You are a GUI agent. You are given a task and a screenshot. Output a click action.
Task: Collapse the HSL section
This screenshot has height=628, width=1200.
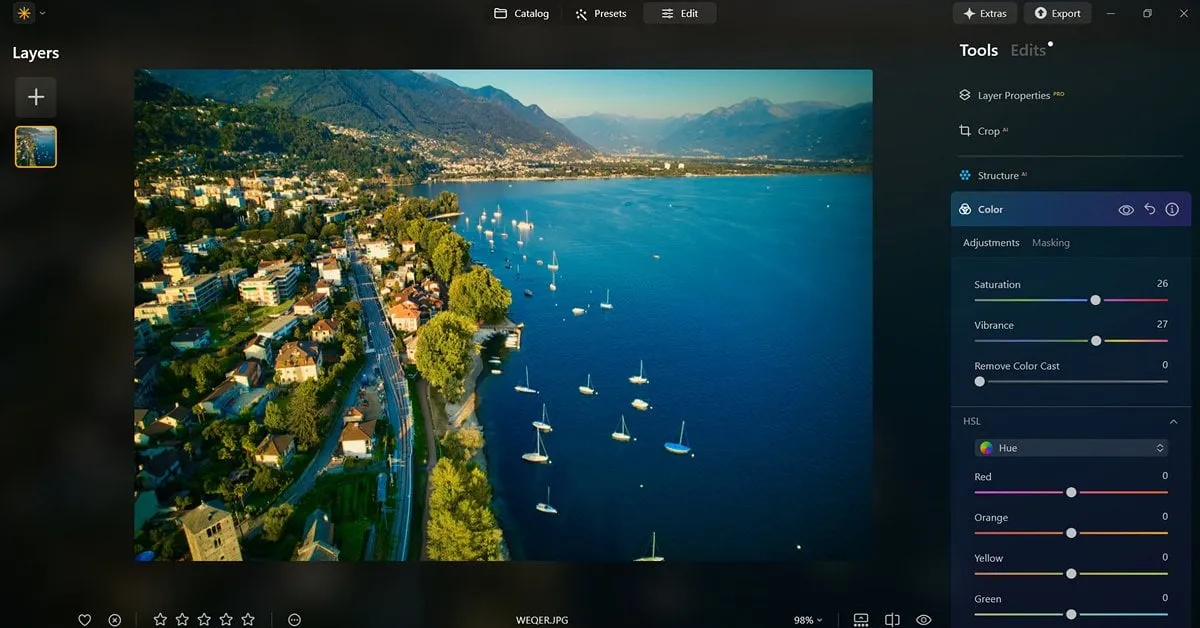(1174, 422)
